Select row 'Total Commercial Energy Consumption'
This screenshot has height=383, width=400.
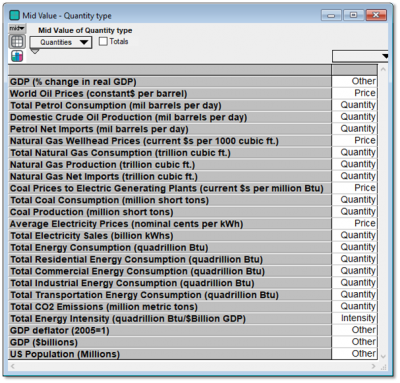pyautogui.click(x=170, y=271)
